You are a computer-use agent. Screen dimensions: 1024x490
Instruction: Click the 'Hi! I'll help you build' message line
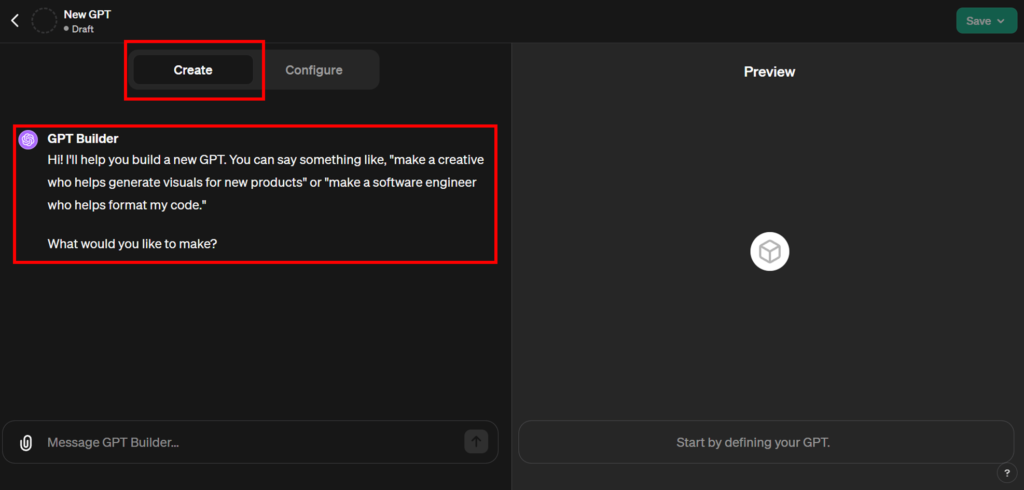coord(266,160)
